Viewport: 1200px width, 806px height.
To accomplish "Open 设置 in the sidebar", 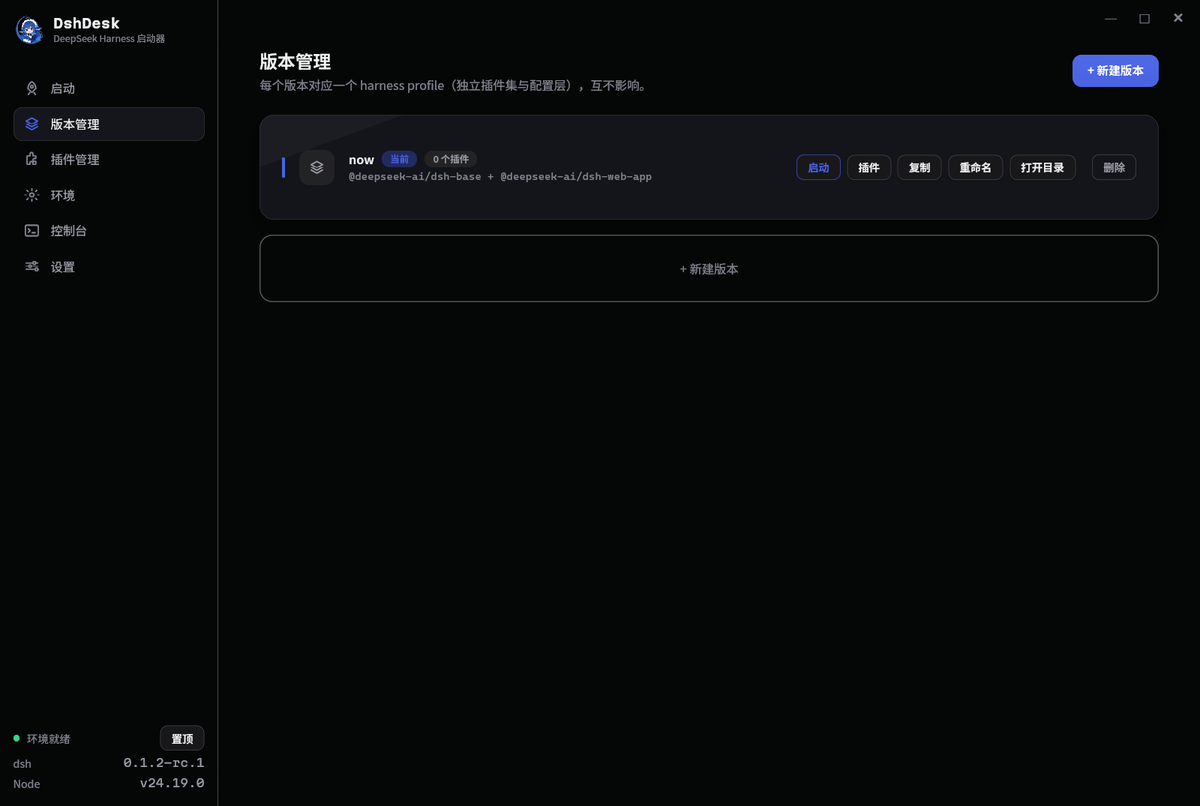I will [x=109, y=266].
